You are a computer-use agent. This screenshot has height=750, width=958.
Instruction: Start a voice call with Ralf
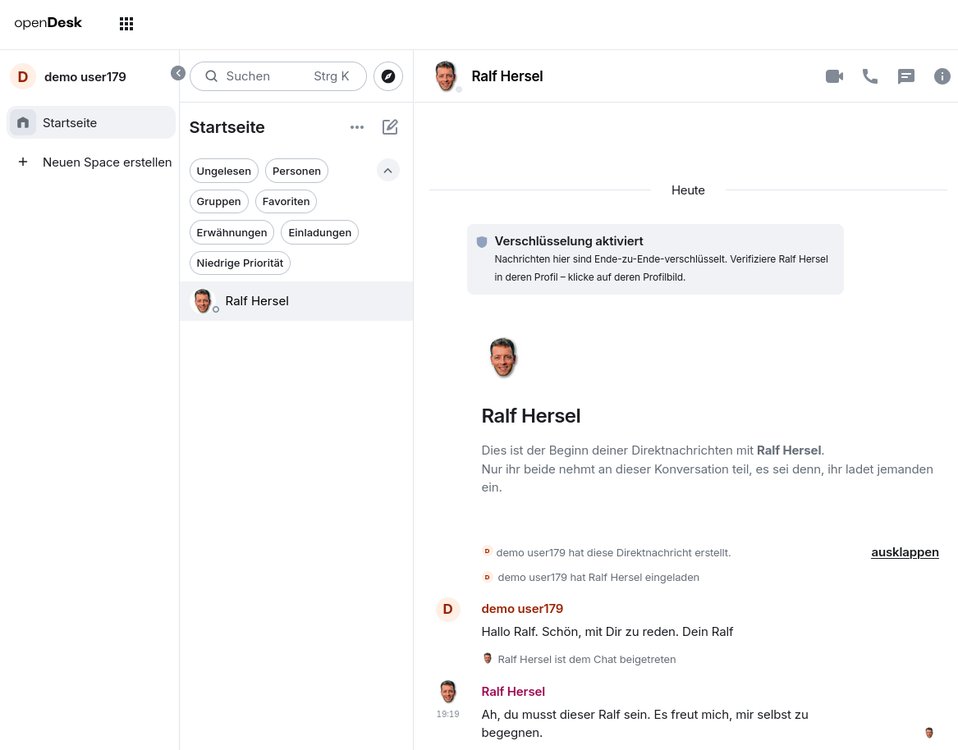click(870, 76)
